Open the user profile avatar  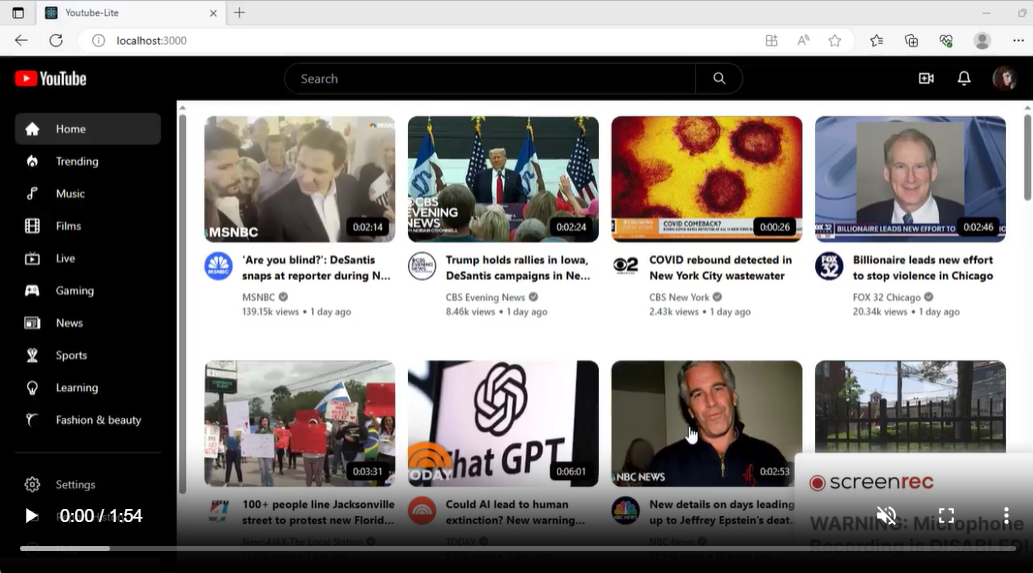coord(1004,79)
